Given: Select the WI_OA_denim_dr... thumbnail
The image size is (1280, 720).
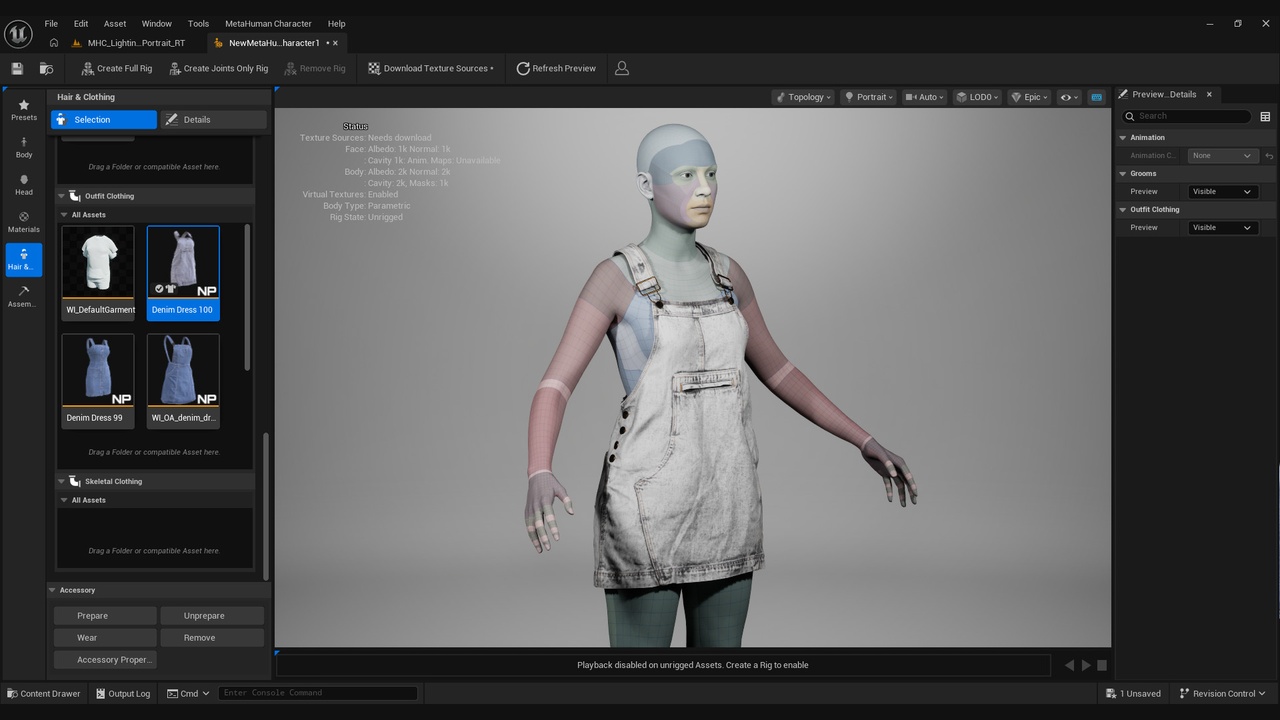Looking at the screenshot, I should pyautogui.click(x=183, y=381).
